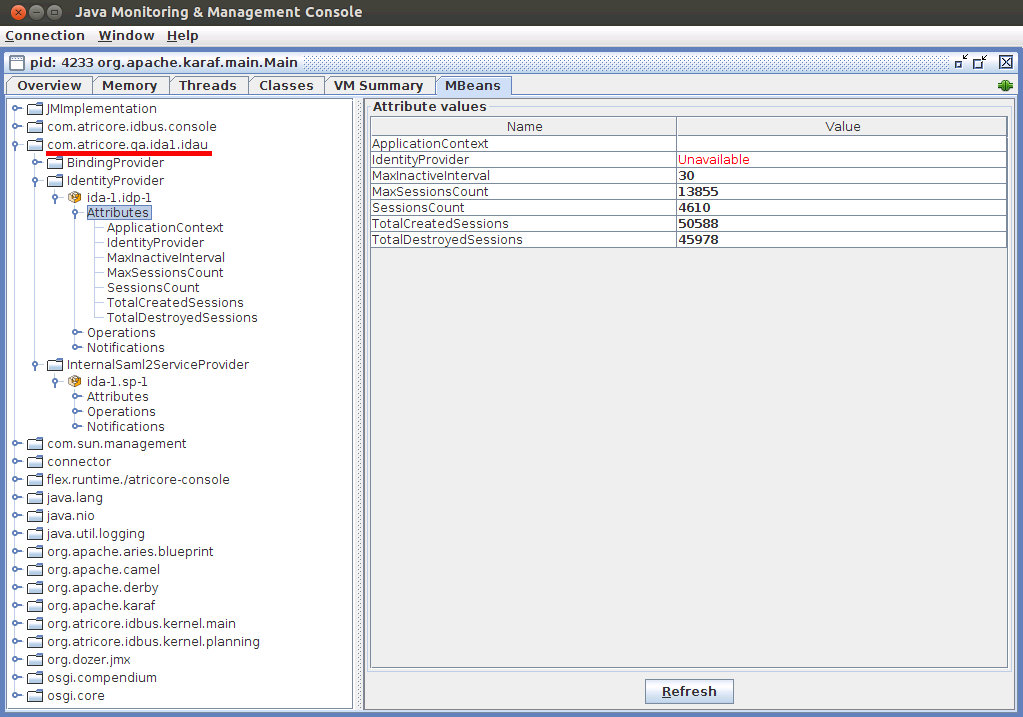Click the org.dozer.jmx folder icon
Image resolution: width=1023 pixels, height=717 pixels.
[35, 660]
